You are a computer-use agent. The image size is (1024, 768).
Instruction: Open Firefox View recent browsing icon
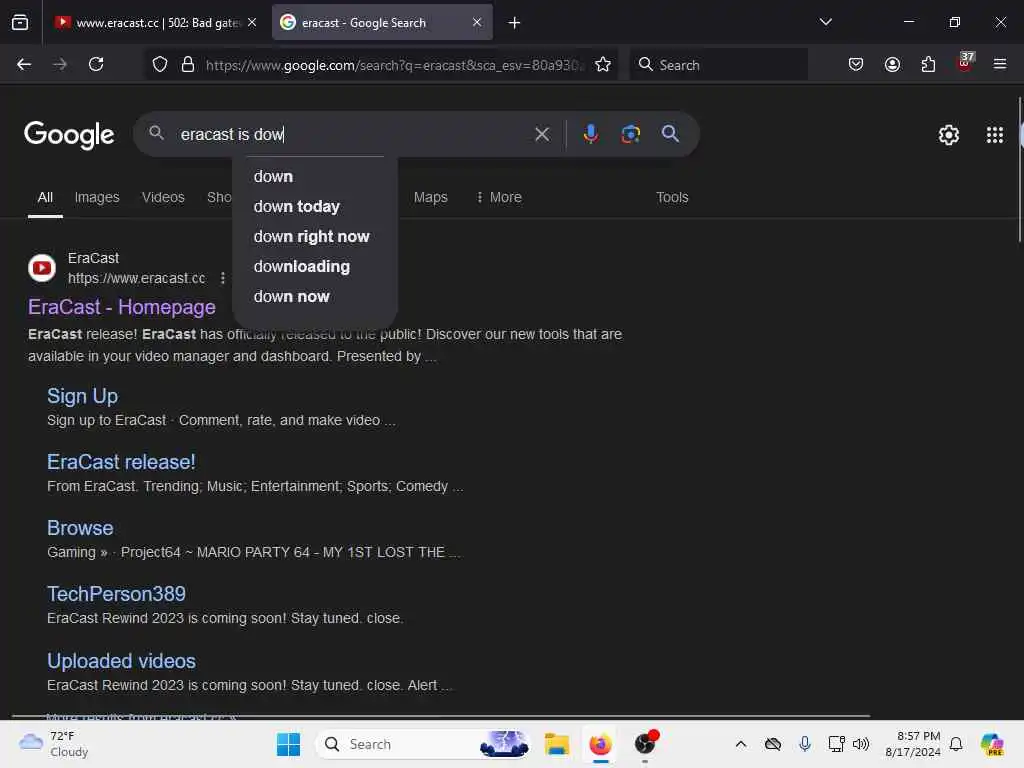click(20, 23)
